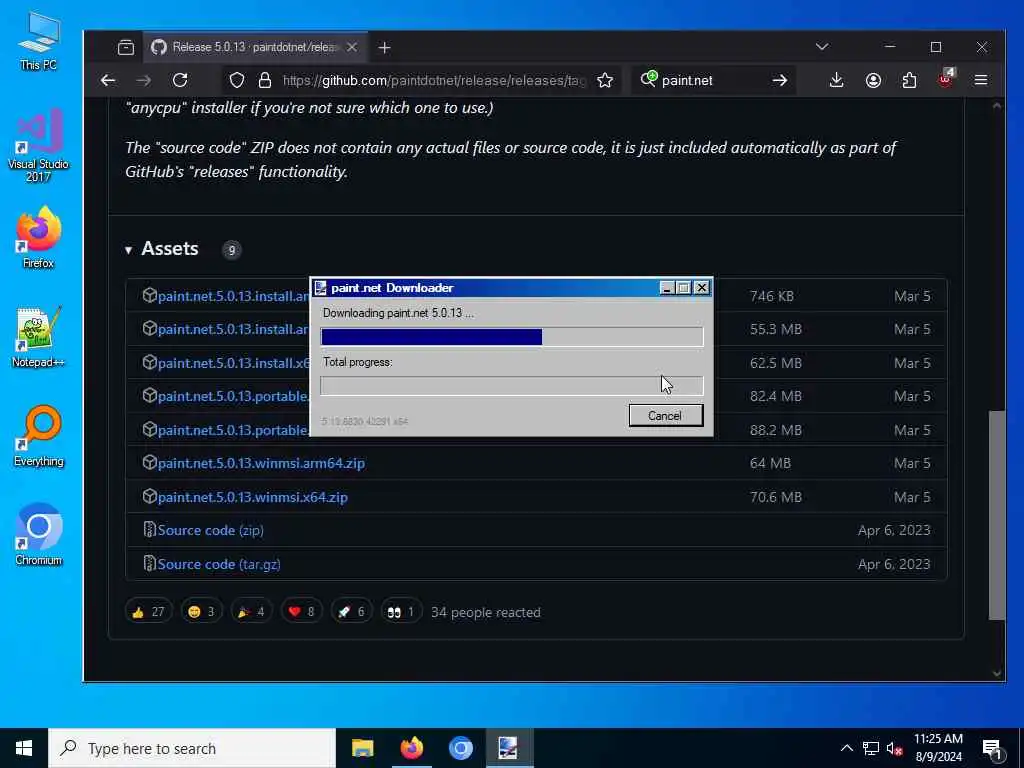Click the party popper reaction 4
This screenshot has width=1024, height=768.
pos(251,611)
